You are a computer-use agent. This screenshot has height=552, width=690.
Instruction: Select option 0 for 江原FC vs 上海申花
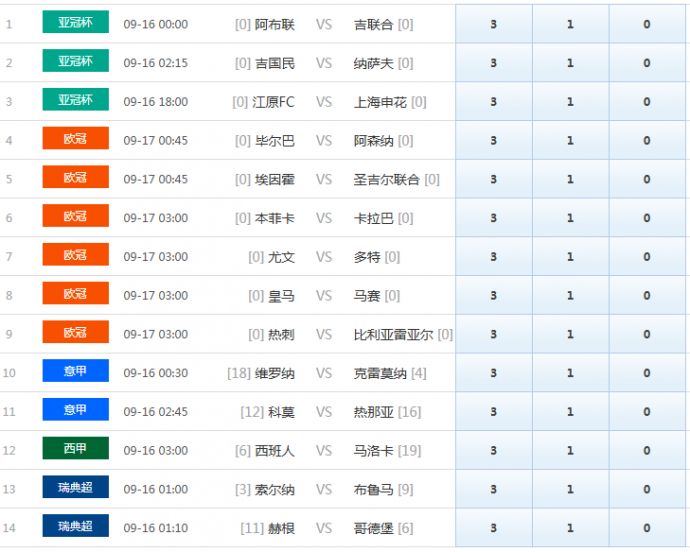pos(647,102)
